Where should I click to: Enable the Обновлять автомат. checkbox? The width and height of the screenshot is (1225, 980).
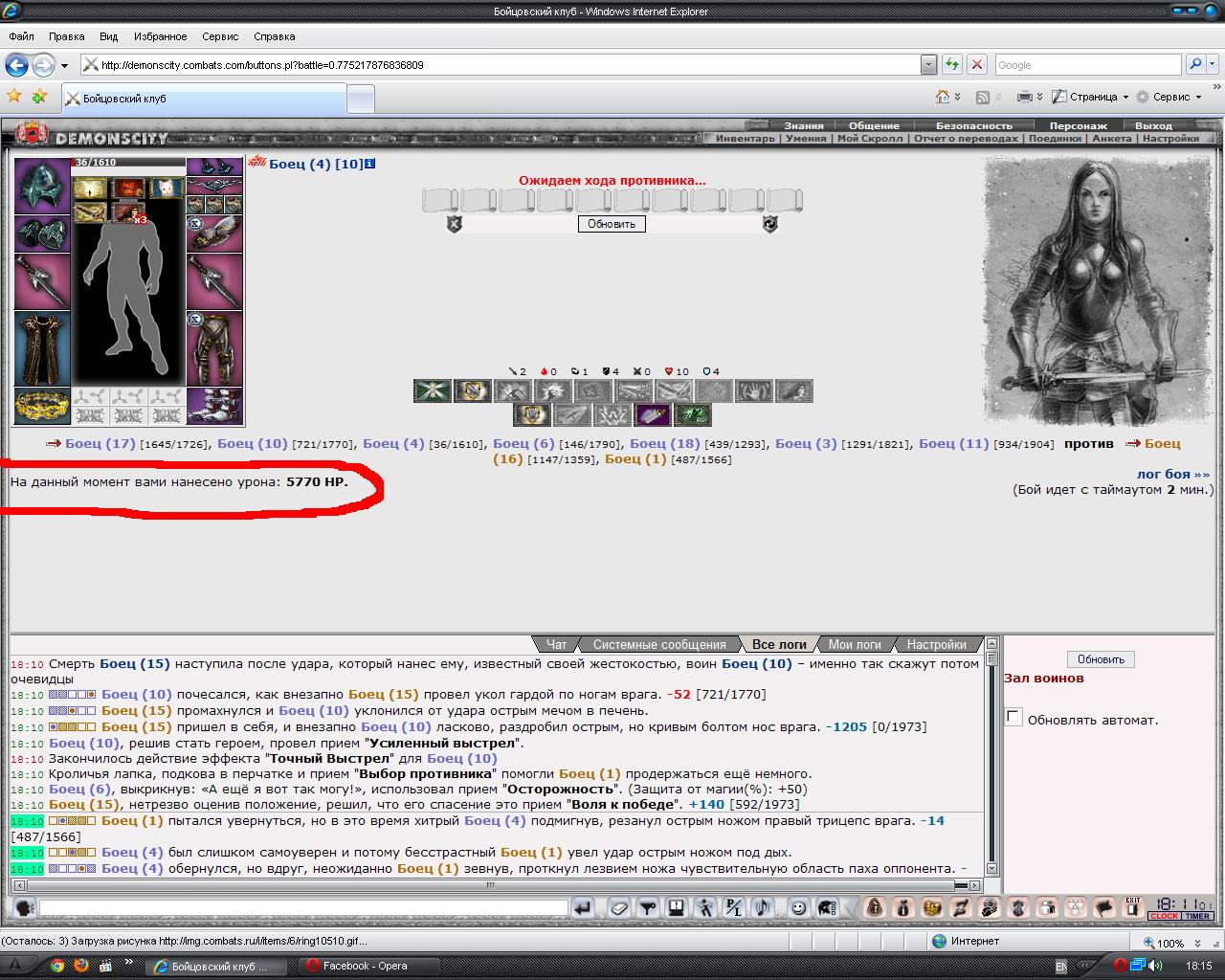(x=1013, y=718)
